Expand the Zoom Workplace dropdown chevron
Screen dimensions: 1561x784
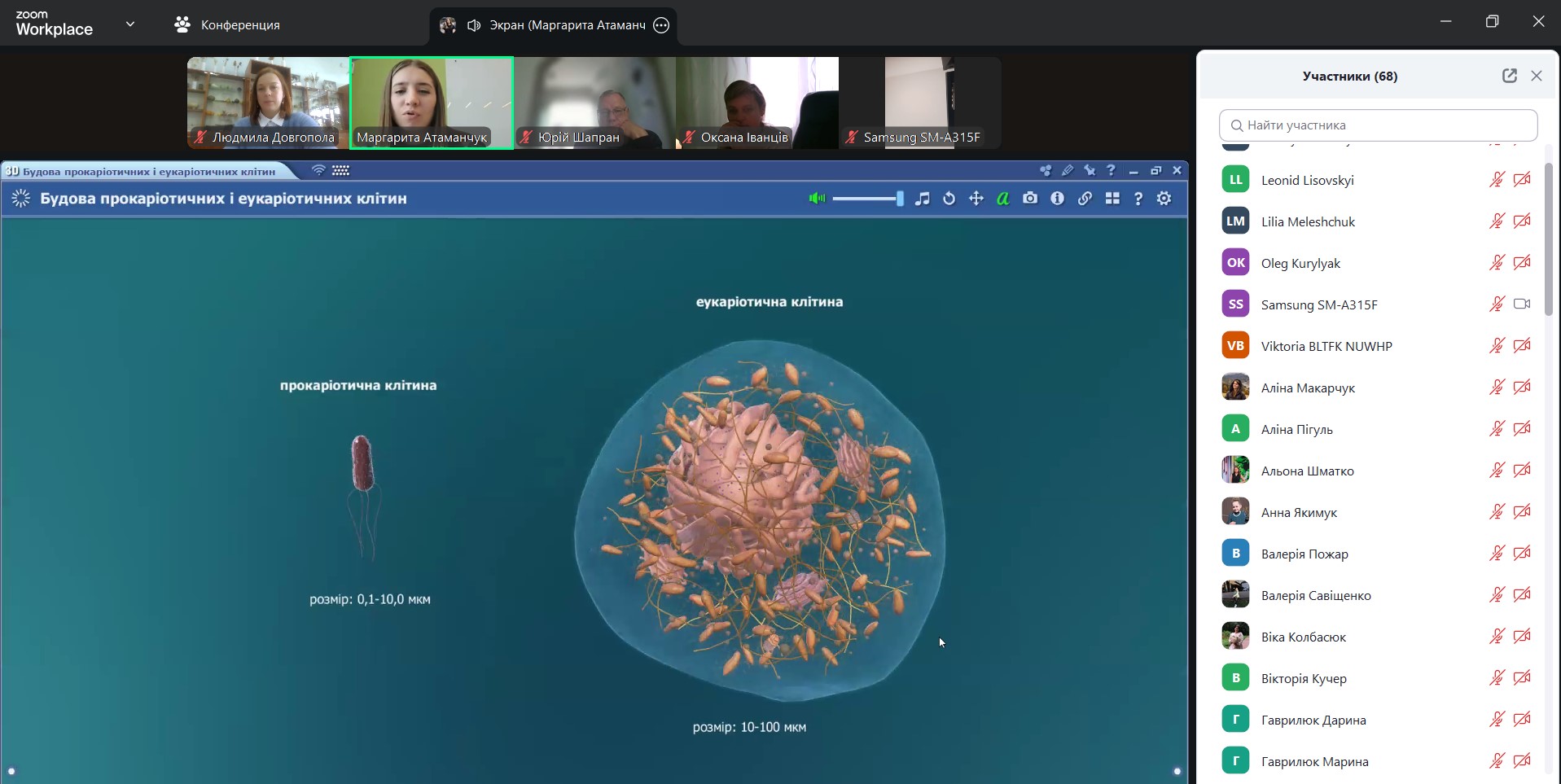coord(130,24)
